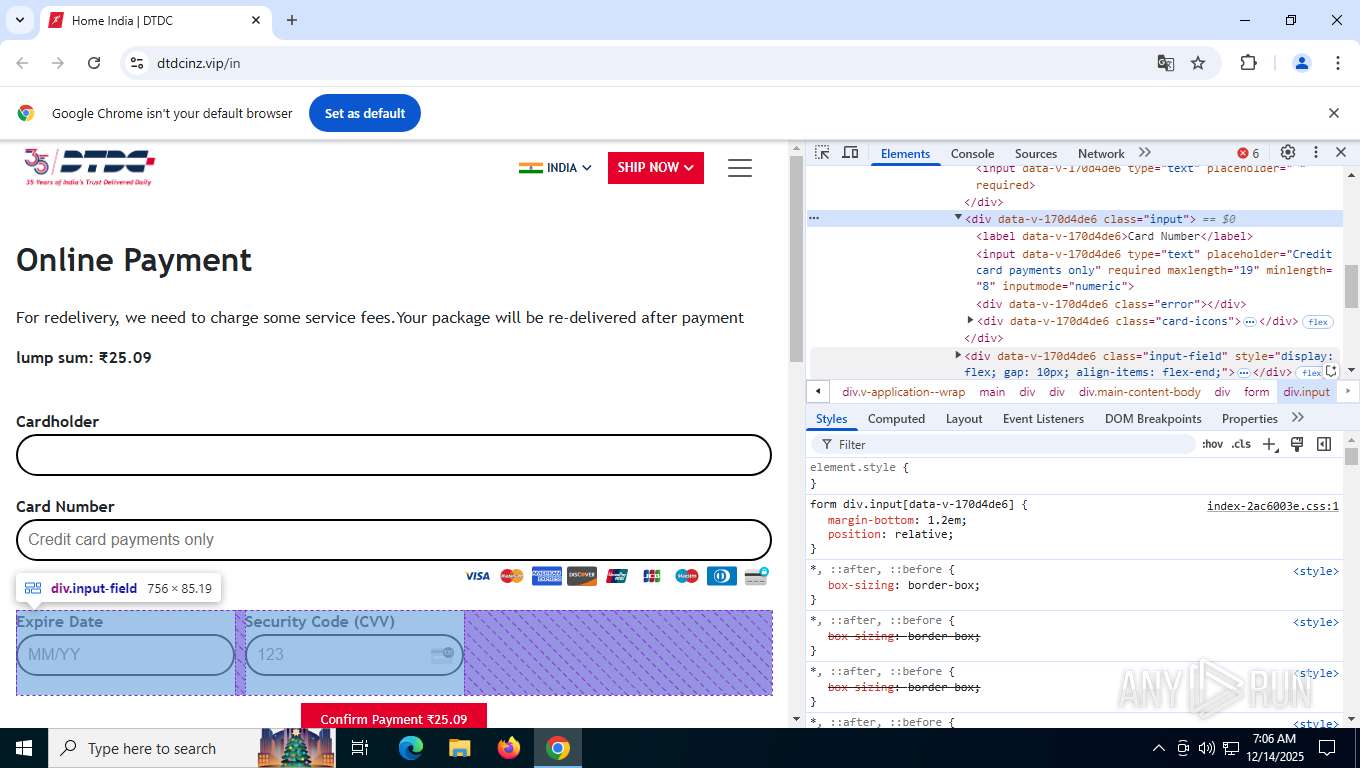
Task: Open the SHIP NOW dropdown
Action: coord(656,168)
